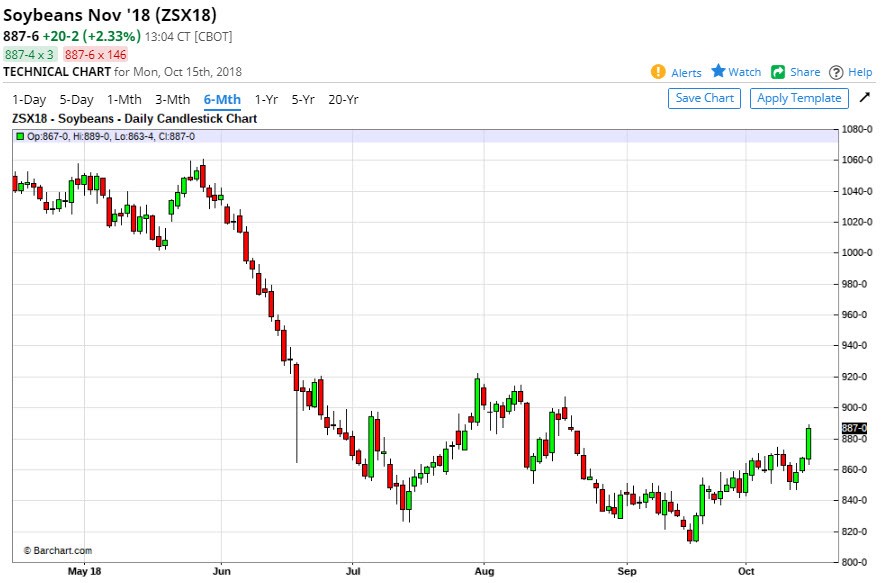The height and width of the screenshot is (583, 881).
Task: Click the TECHNICAL CHART for Mon, Oct 15th heading
Action: [x=122, y=72]
